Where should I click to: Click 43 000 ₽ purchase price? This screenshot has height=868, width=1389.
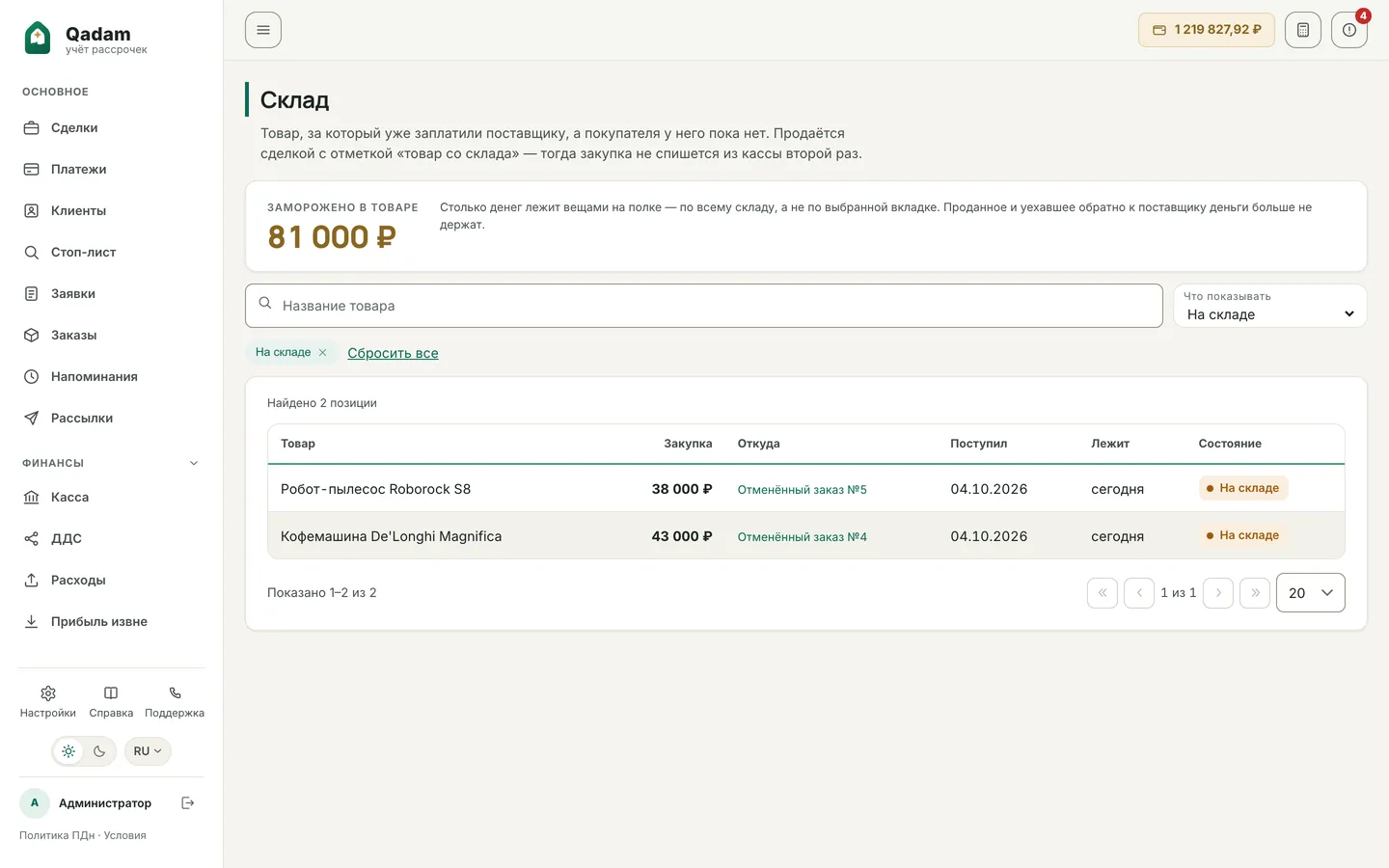click(x=682, y=536)
